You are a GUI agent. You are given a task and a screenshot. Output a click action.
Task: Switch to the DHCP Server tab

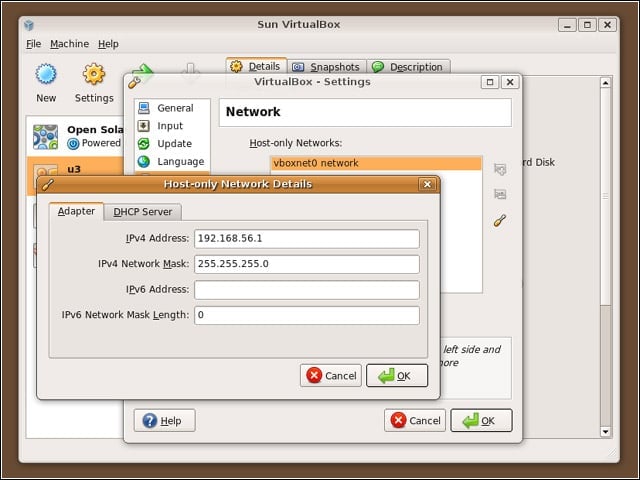tap(142, 212)
